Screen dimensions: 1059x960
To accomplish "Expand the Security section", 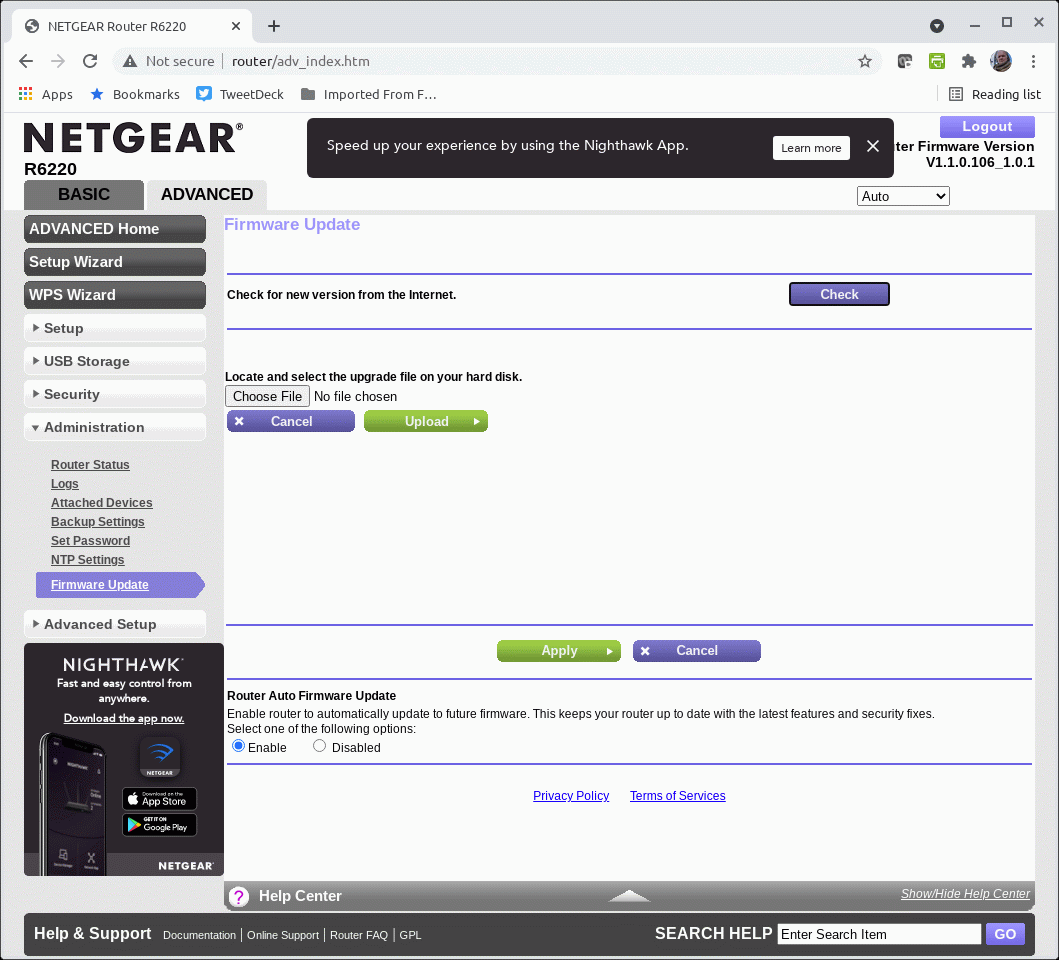I will click(115, 395).
